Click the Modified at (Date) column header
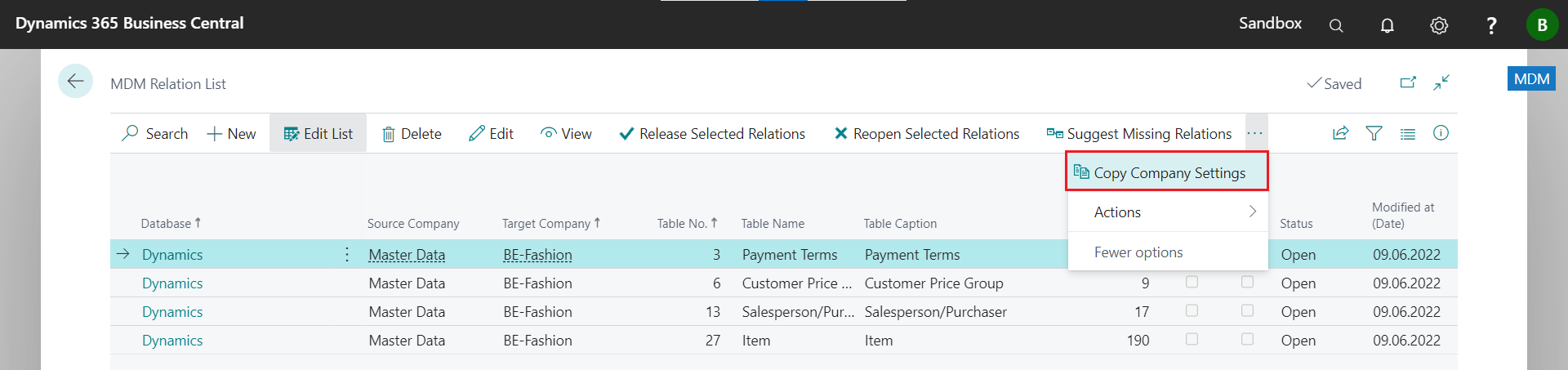1568x370 pixels. click(1403, 216)
